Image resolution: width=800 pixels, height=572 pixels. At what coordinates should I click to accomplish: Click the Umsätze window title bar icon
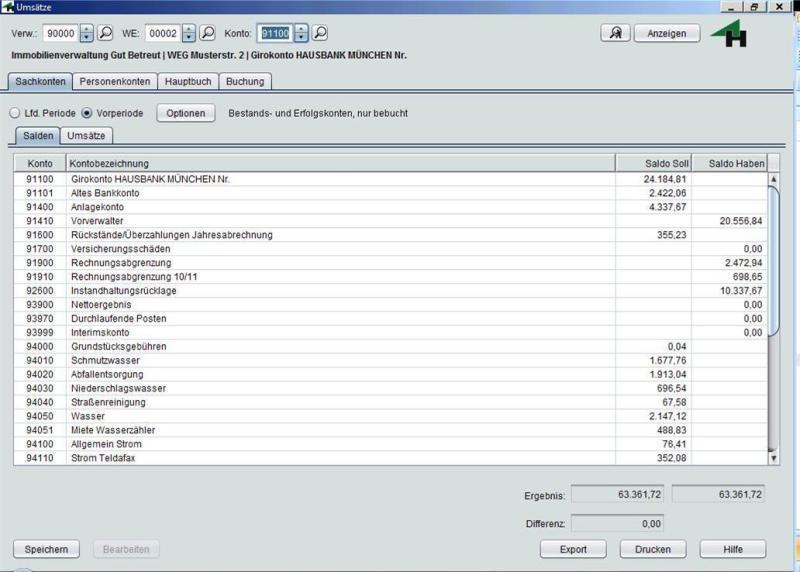(x=7, y=7)
